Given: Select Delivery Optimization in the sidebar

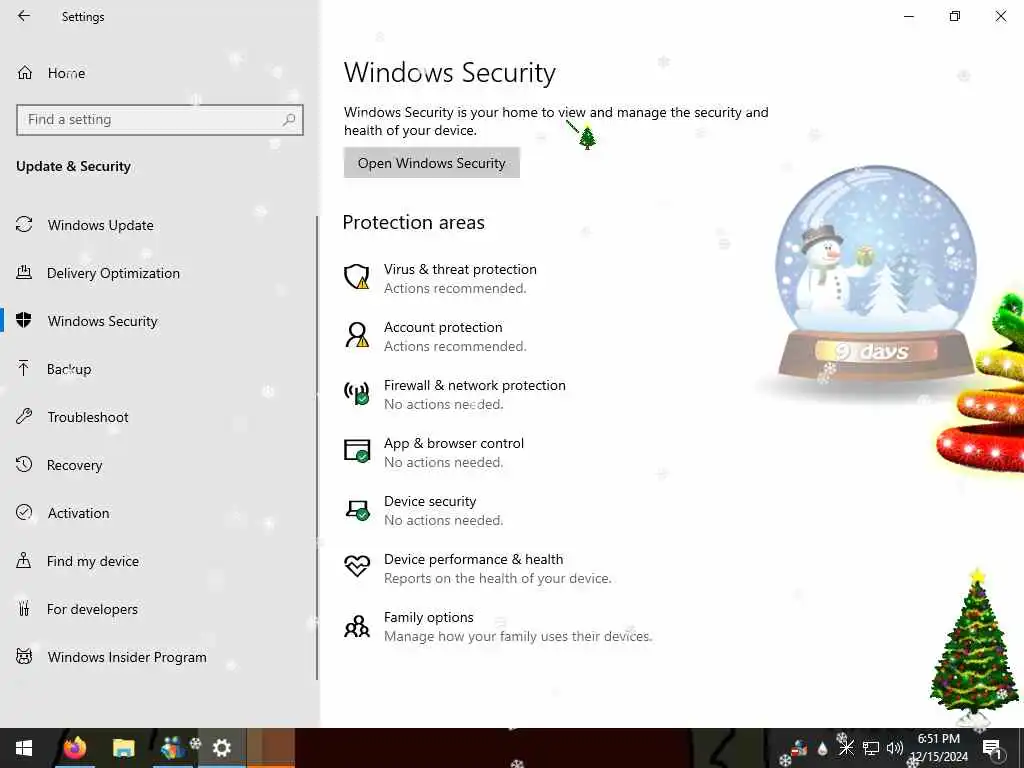Looking at the screenshot, I should coord(98,273).
